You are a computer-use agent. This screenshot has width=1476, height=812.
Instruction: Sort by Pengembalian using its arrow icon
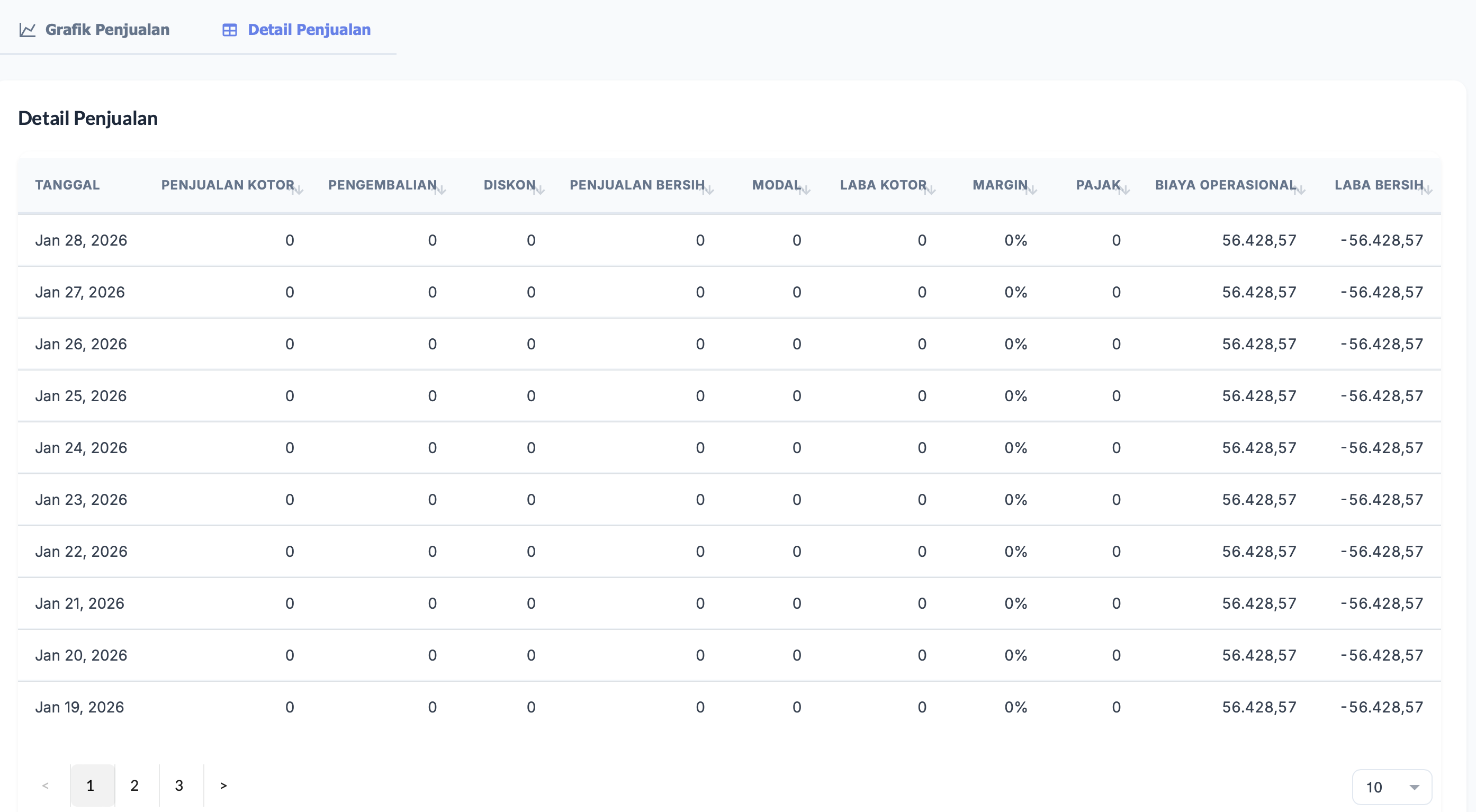440,190
